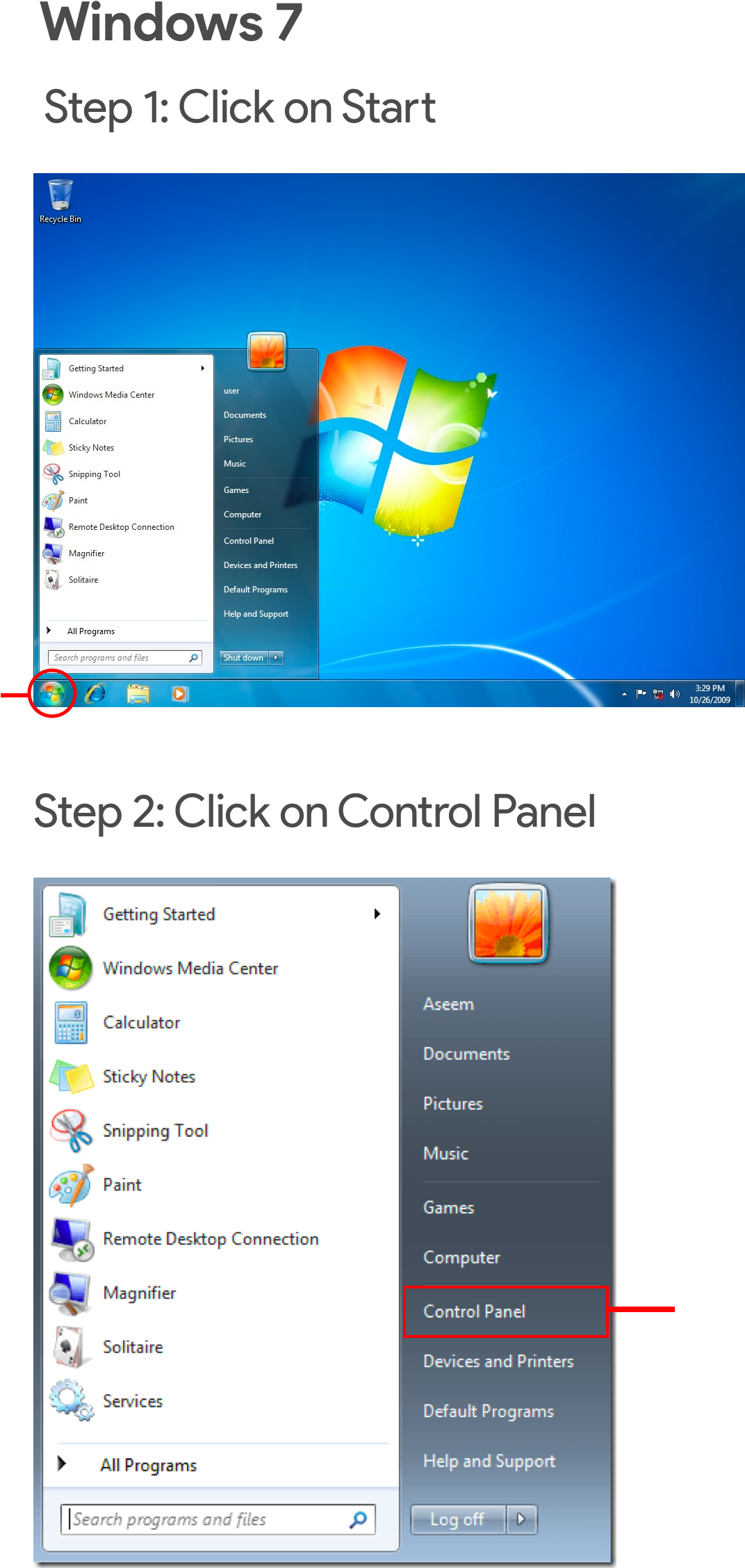Click the user account picture in Step 1 menu
745x1568 pixels.
click(x=267, y=351)
